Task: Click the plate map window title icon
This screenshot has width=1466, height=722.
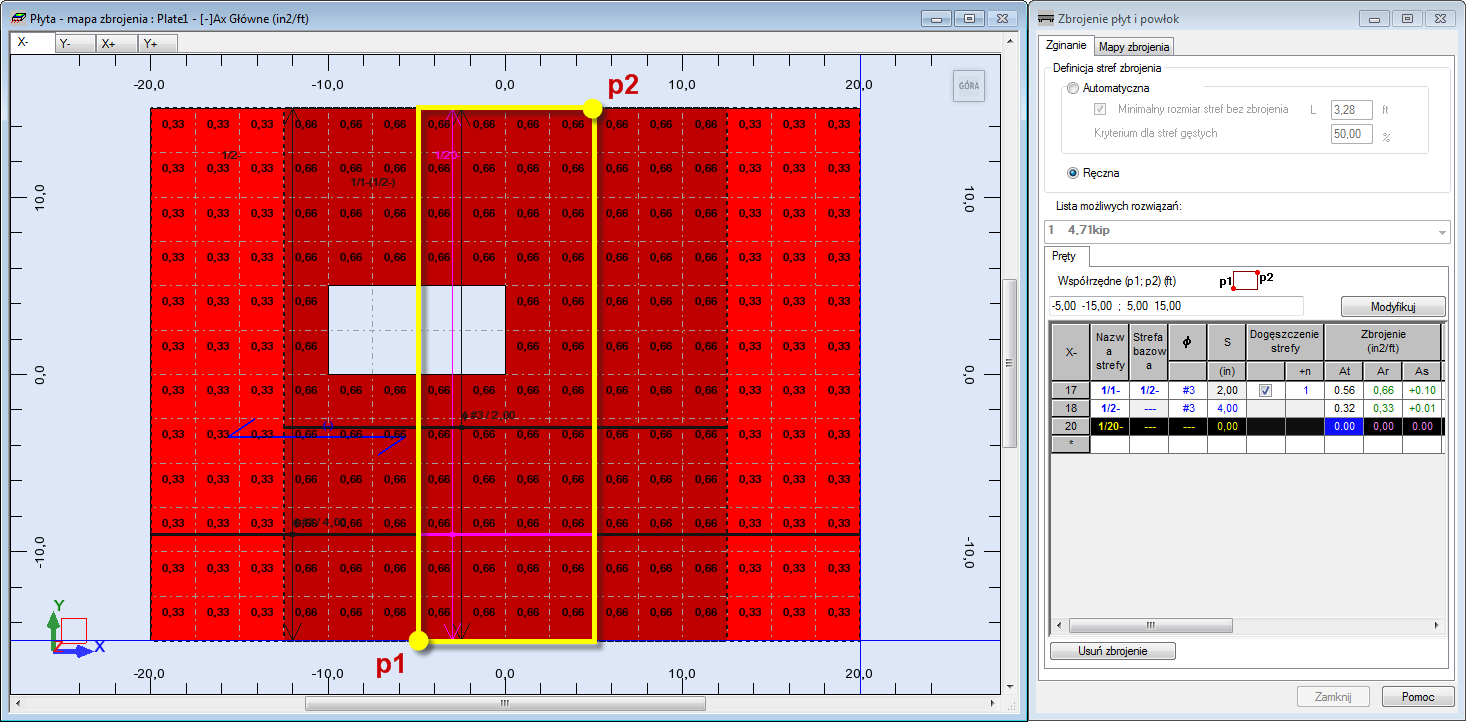Action: click(18, 17)
